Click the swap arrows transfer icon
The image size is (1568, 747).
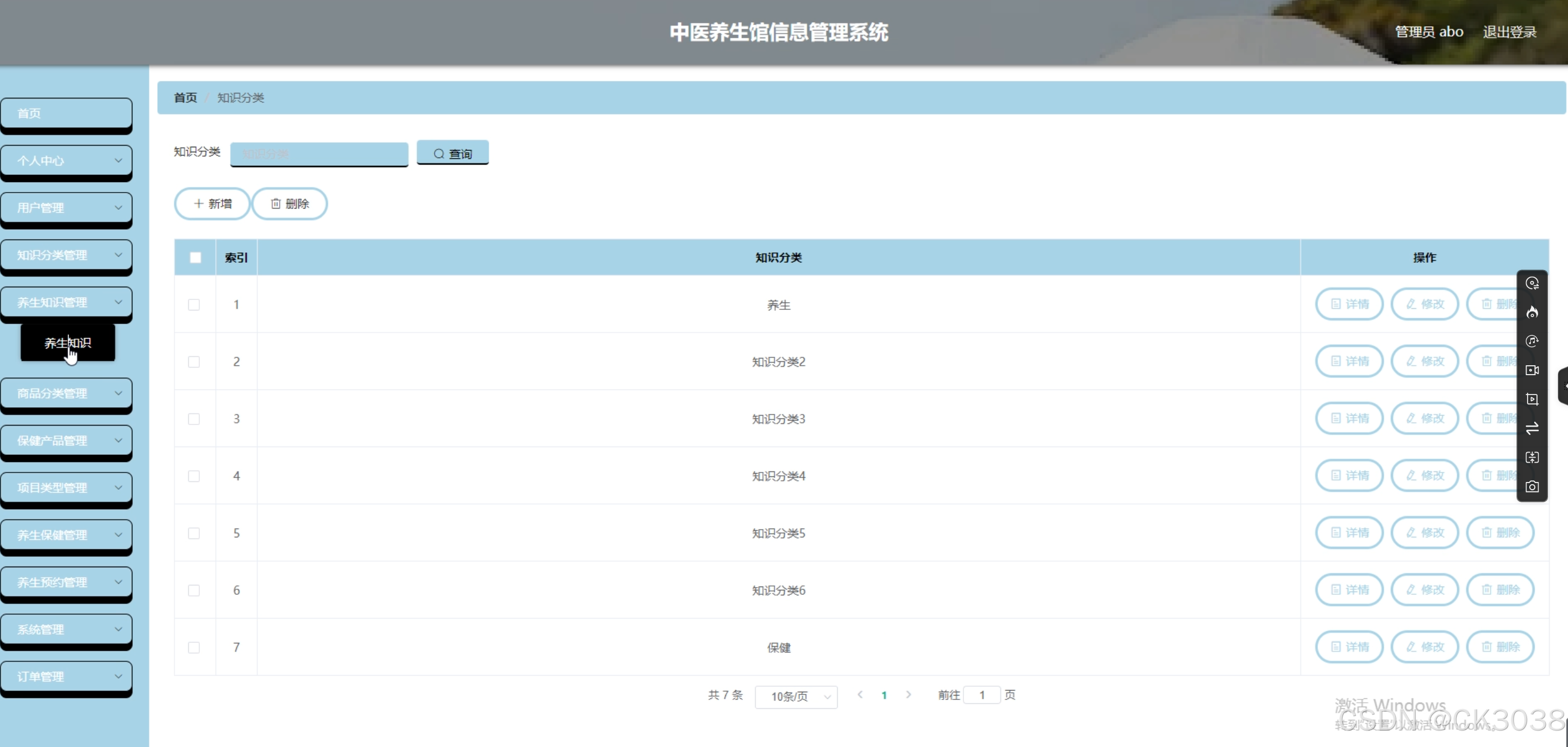point(1532,428)
